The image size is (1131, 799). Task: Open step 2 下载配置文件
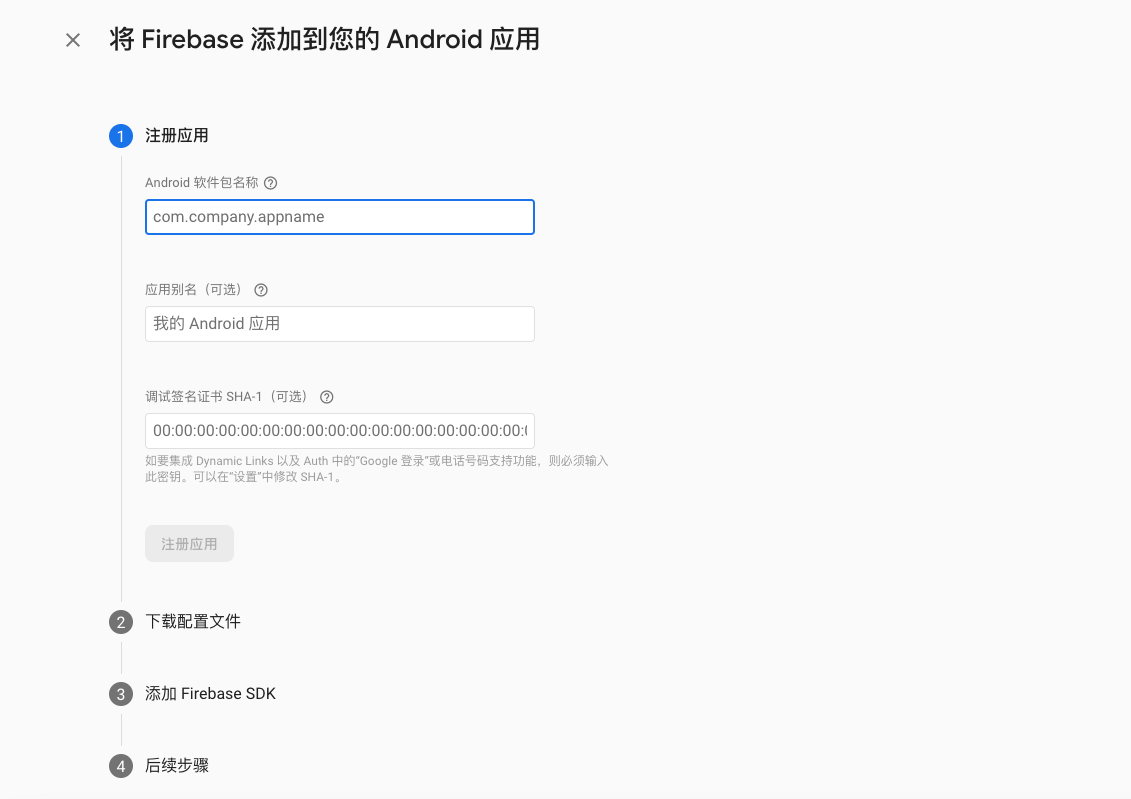coord(193,622)
